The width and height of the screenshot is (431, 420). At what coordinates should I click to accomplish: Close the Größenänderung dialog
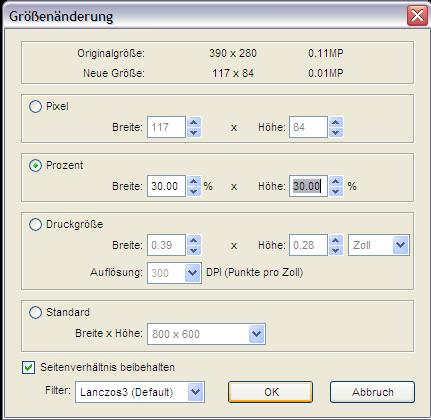pyautogui.click(x=417, y=16)
